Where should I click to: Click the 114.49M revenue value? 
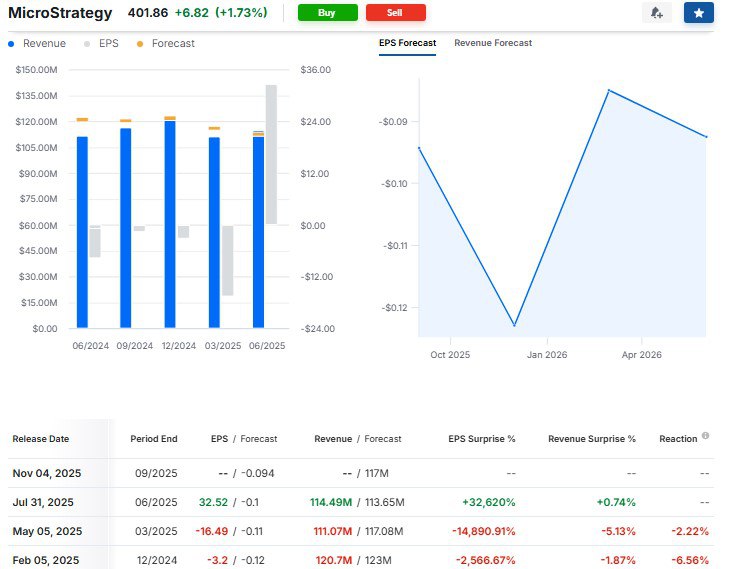click(331, 502)
